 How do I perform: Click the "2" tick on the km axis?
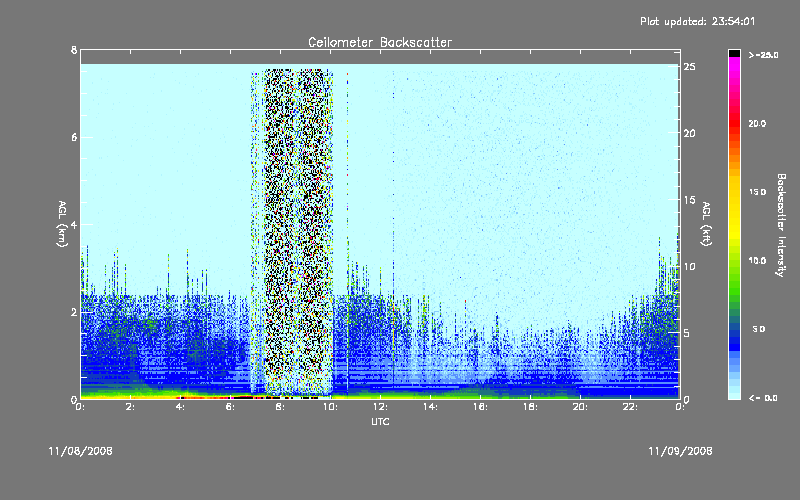74,312
